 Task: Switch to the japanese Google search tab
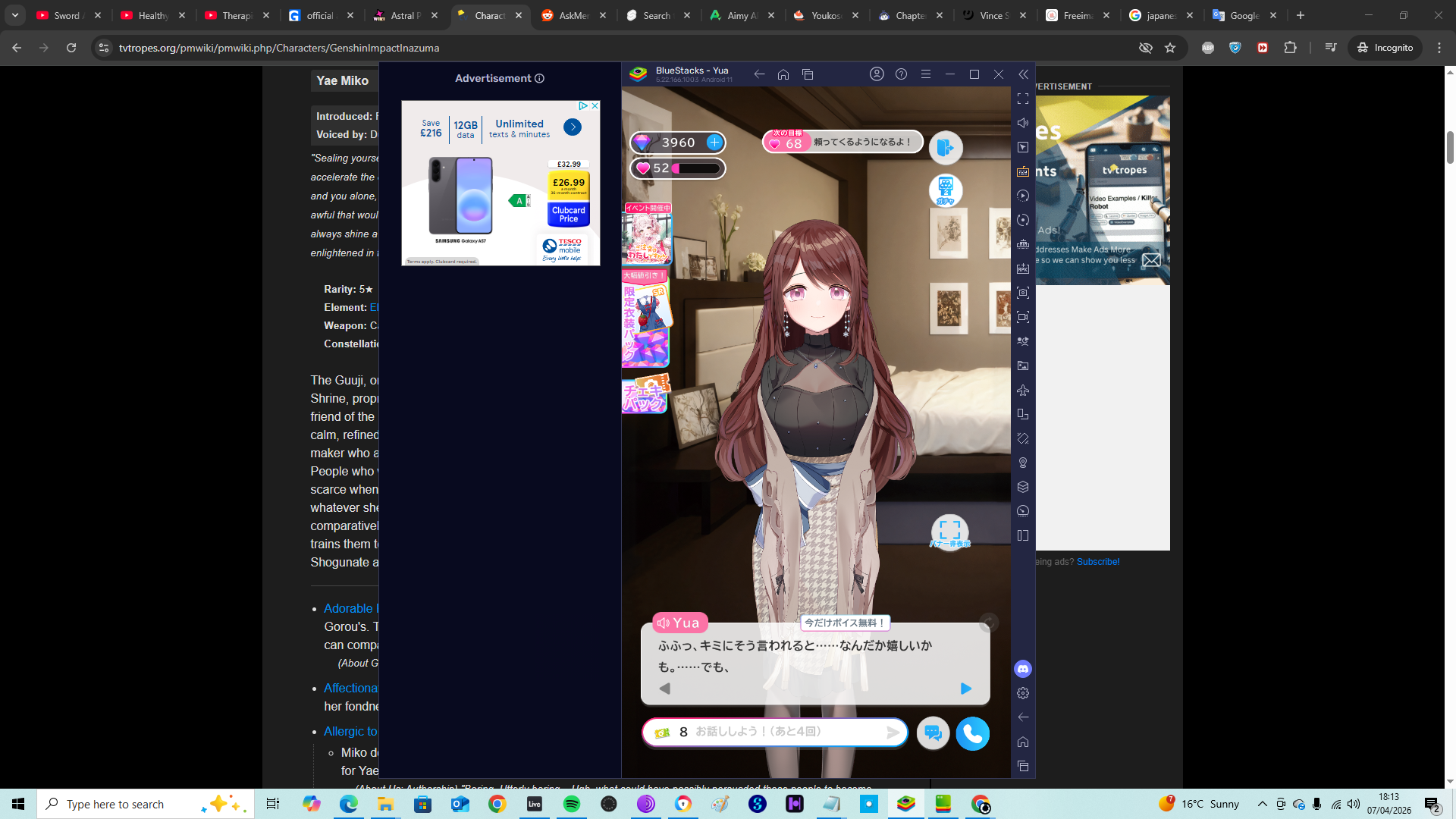click(x=1162, y=15)
